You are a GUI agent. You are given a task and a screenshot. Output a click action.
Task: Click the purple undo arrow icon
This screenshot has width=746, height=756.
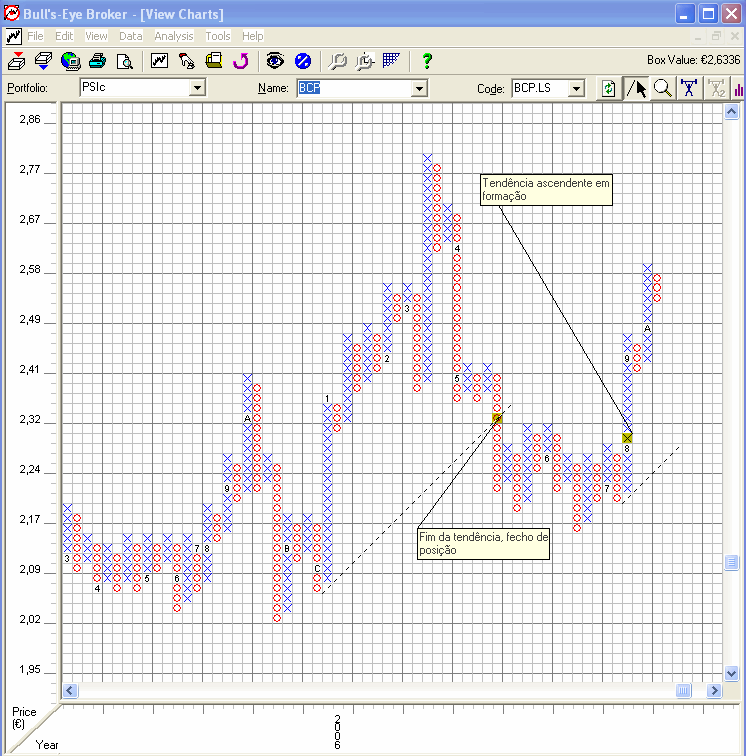pyautogui.click(x=241, y=61)
